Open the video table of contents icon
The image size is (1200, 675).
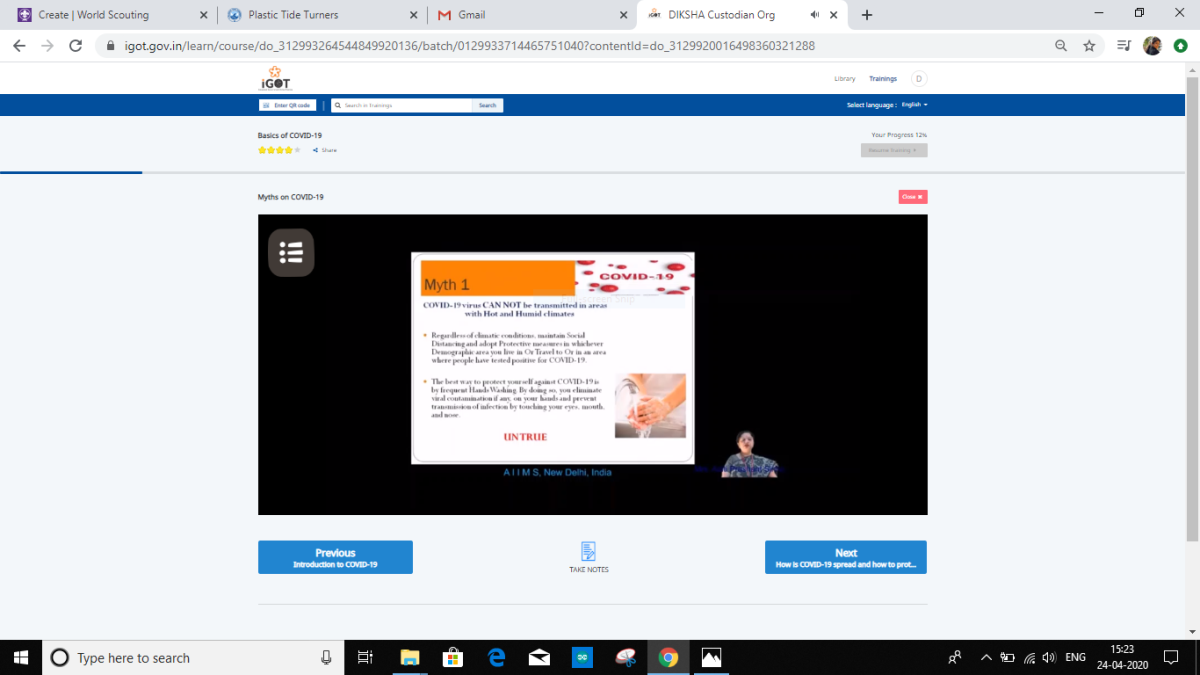pos(291,252)
